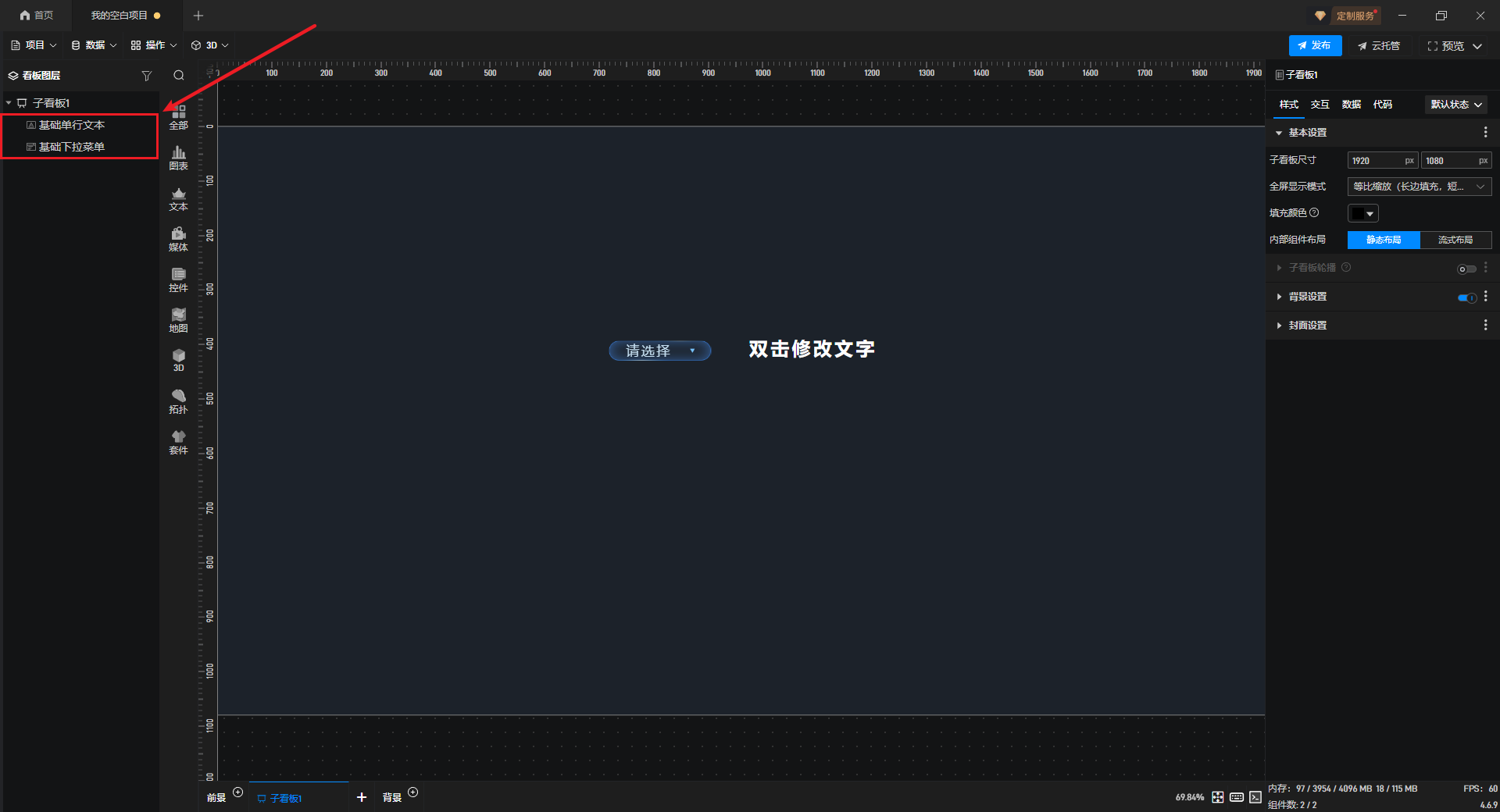Open the 媒体 (media) component category
This screenshot has height=812, width=1500.
178,238
